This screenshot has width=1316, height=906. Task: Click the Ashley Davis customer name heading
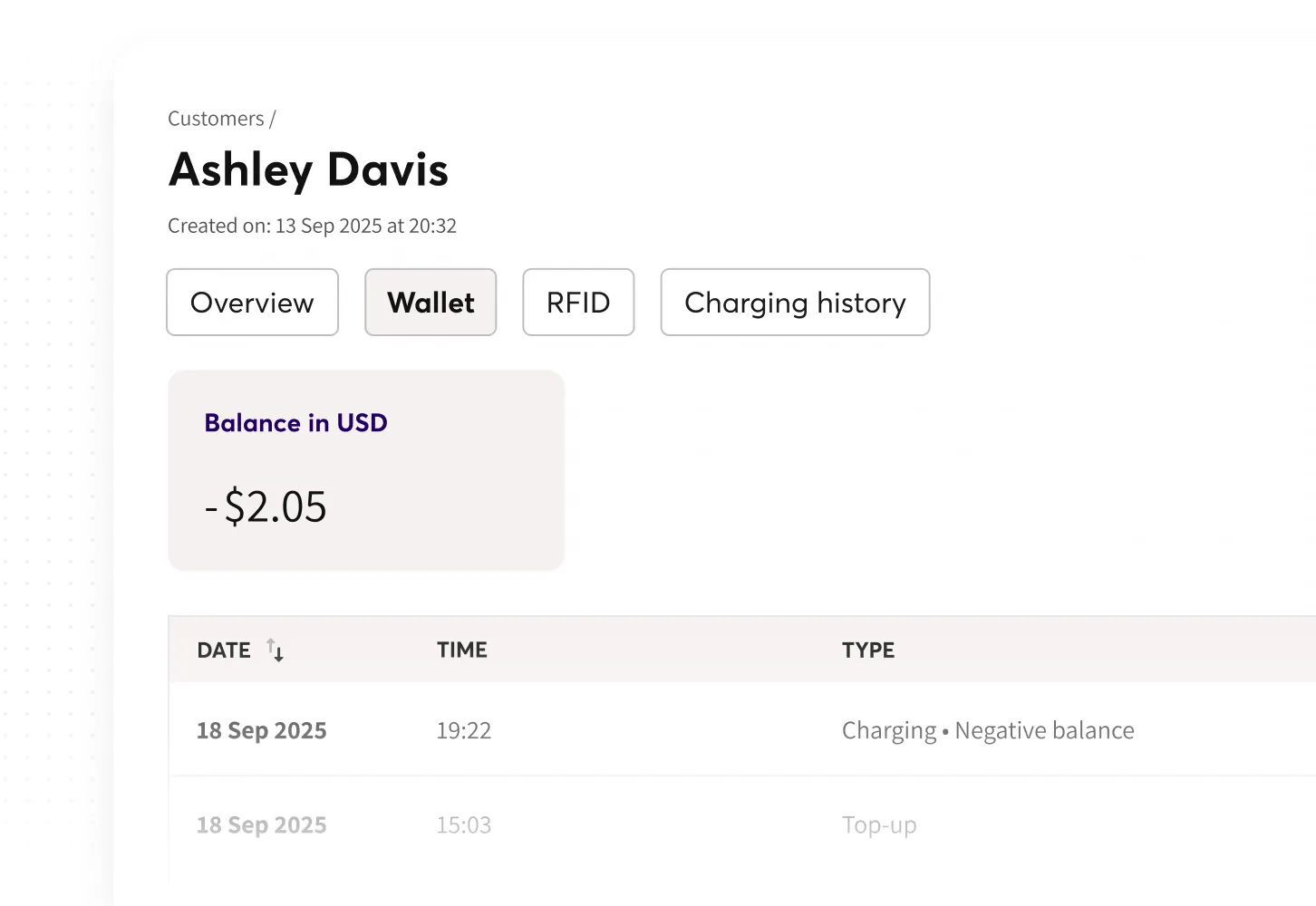click(x=308, y=169)
